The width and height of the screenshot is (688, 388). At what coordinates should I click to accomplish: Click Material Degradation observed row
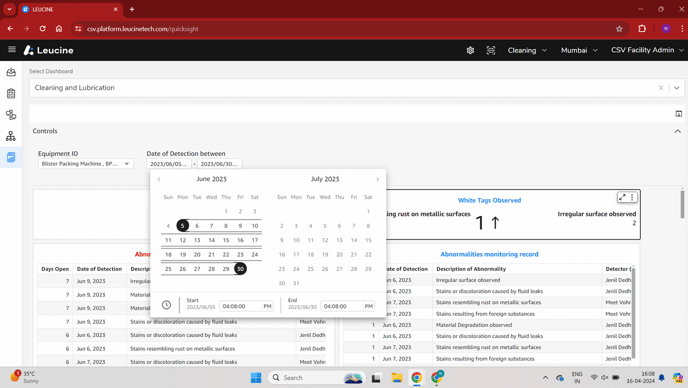click(x=487, y=325)
